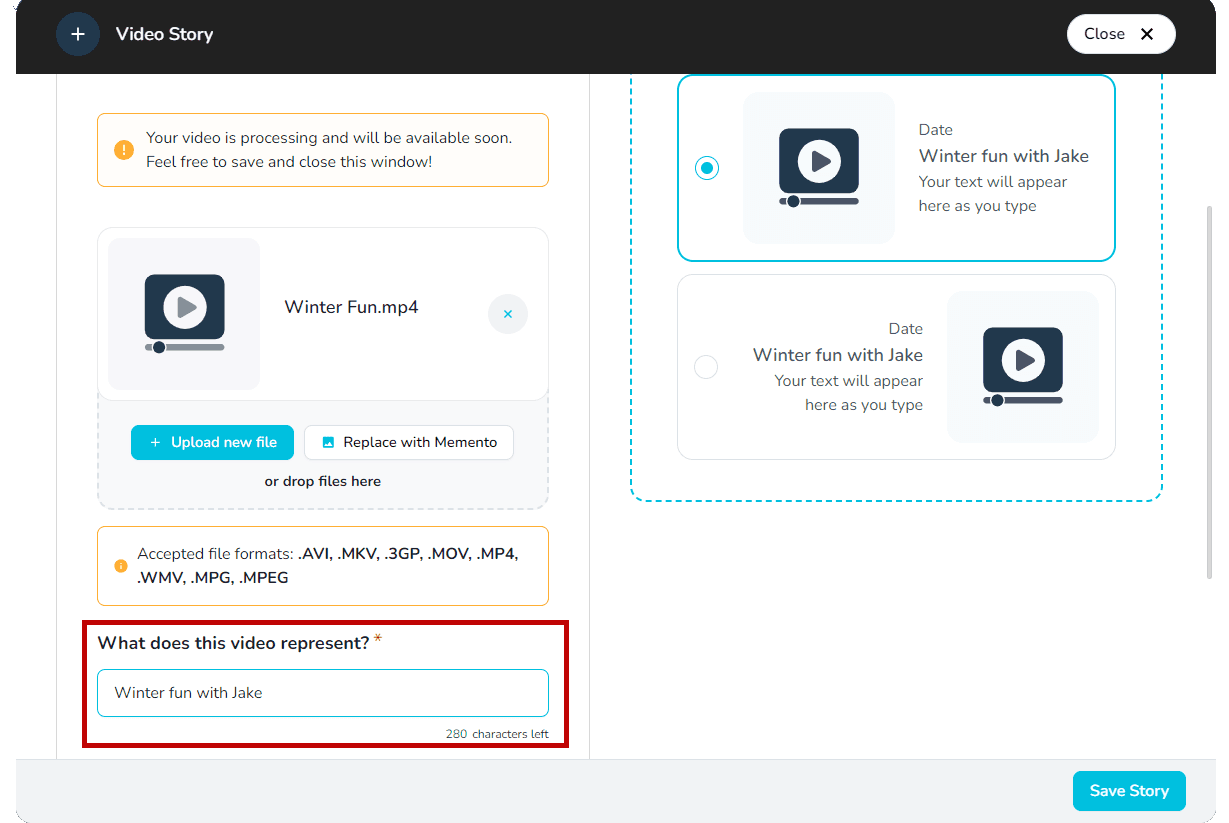Viewport: 1229px width, 823px height.
Task: Select the image-right layout radio button
Action: (x=706, y=367)
